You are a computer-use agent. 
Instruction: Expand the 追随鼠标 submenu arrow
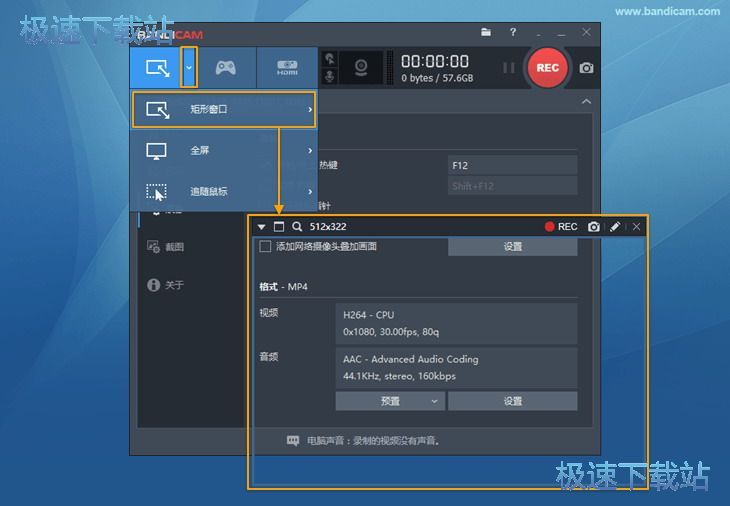pos(310,191)
